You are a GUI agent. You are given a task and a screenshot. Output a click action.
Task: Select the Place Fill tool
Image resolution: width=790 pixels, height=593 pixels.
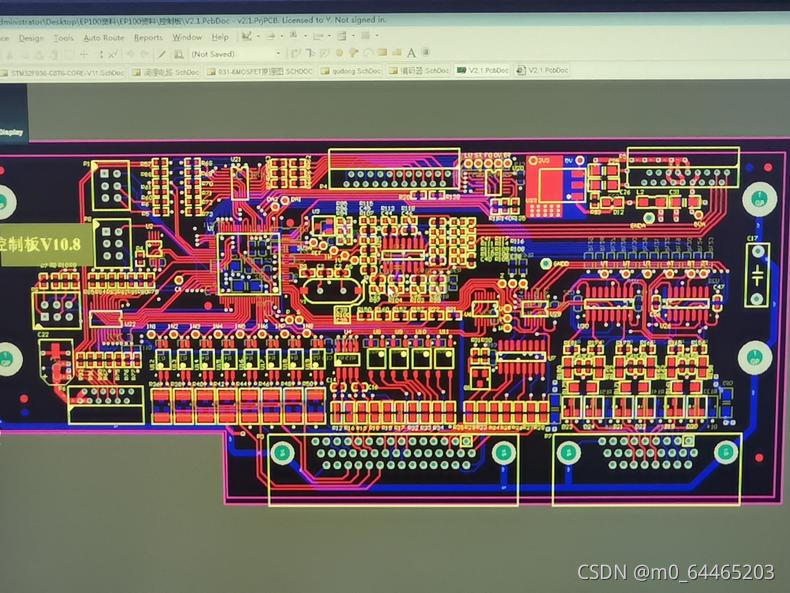pos(382,52)
